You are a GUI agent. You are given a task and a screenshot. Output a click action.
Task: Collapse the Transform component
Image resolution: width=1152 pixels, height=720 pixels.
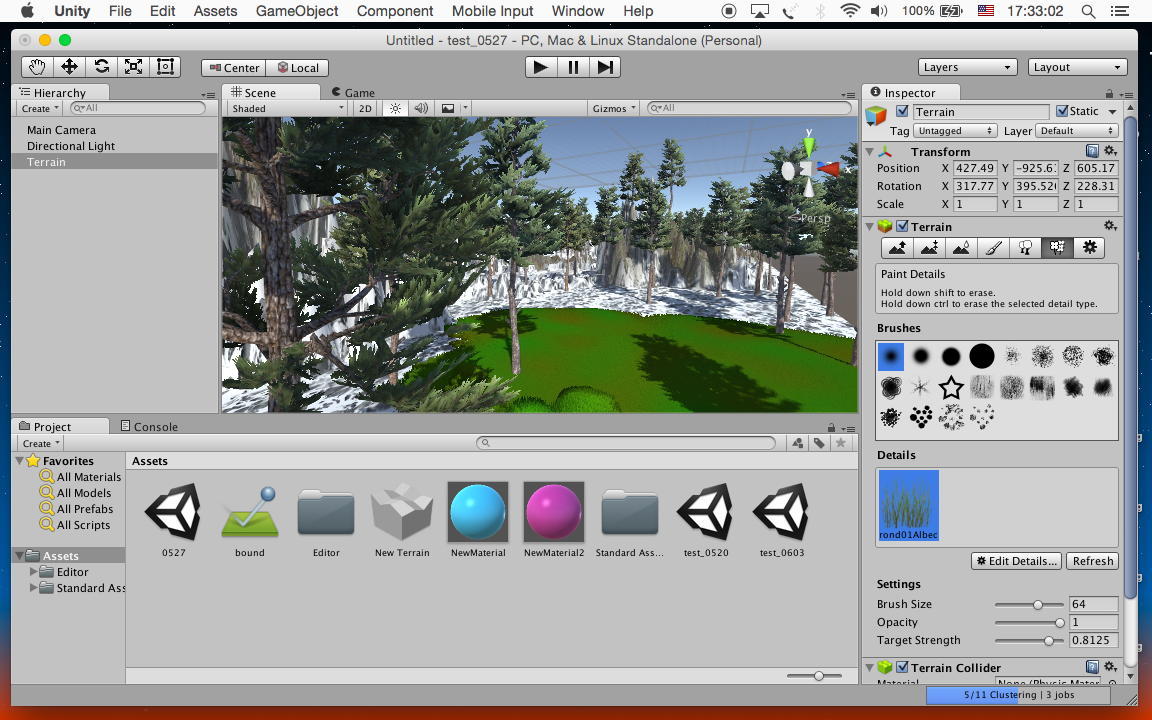(x=870, y=151)
